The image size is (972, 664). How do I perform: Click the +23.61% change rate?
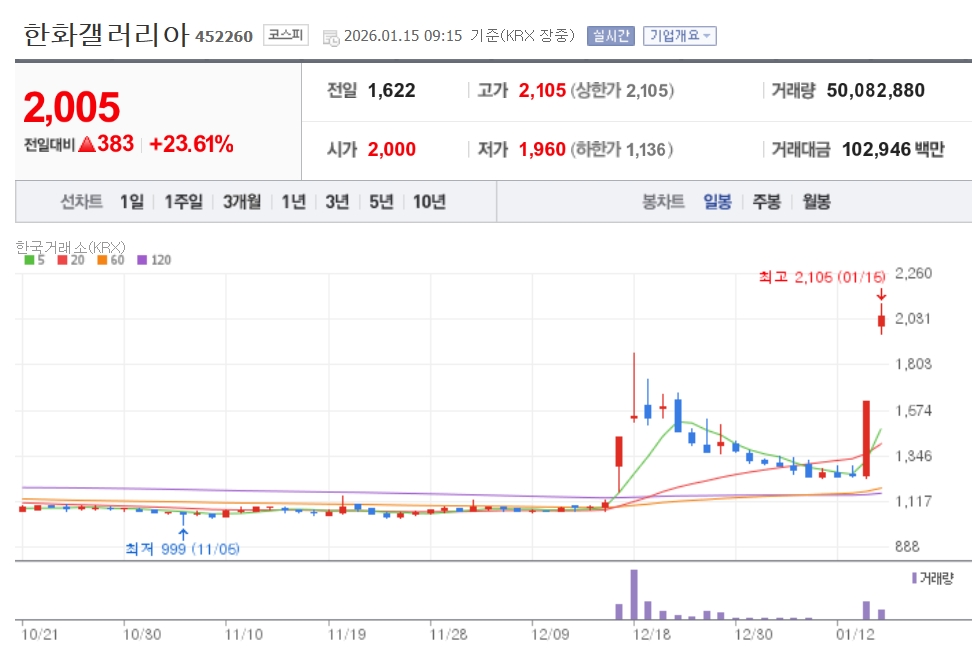point(192,144)
